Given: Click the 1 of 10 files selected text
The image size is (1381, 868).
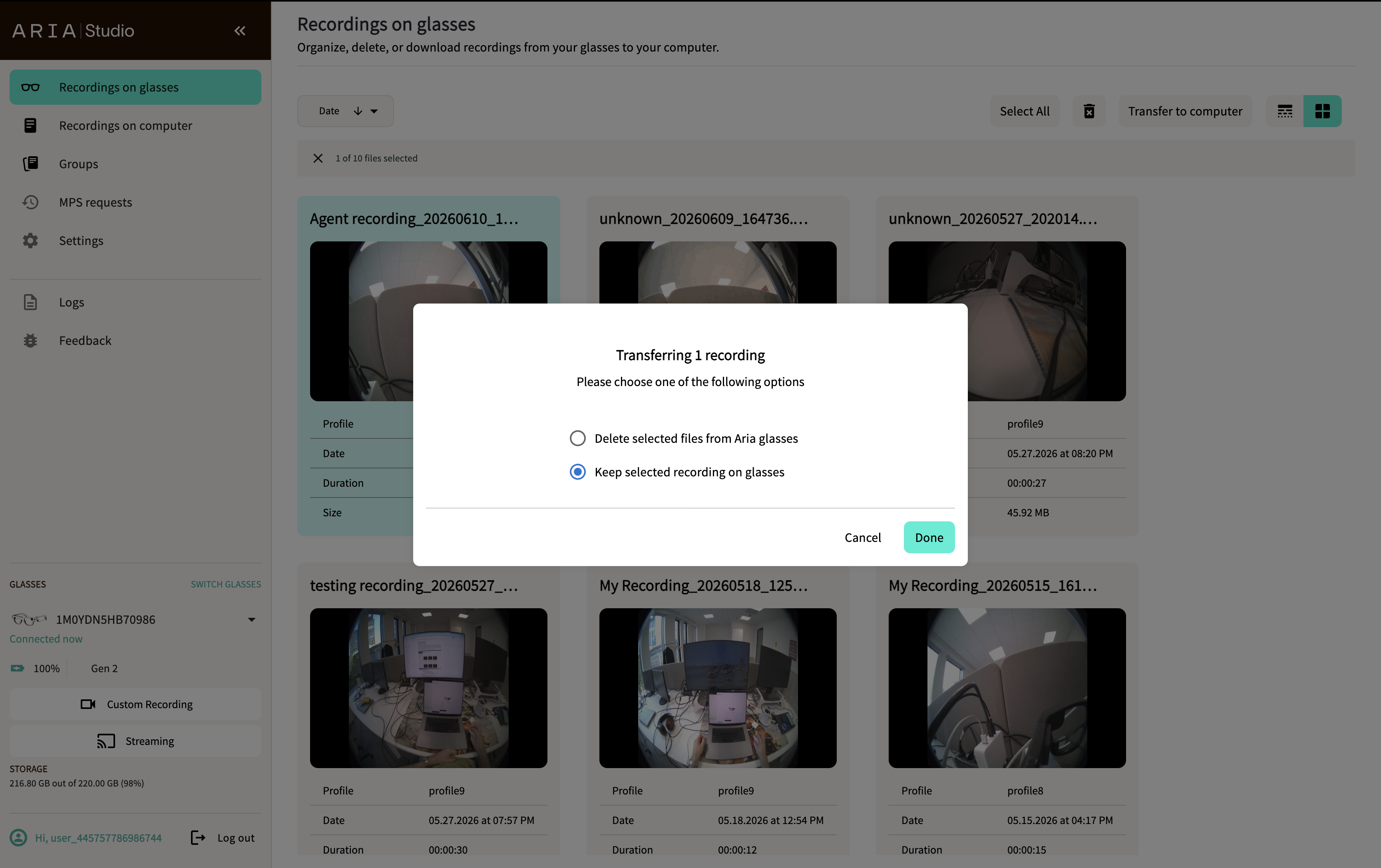Looking at the screenshot, I should point(376,158).
